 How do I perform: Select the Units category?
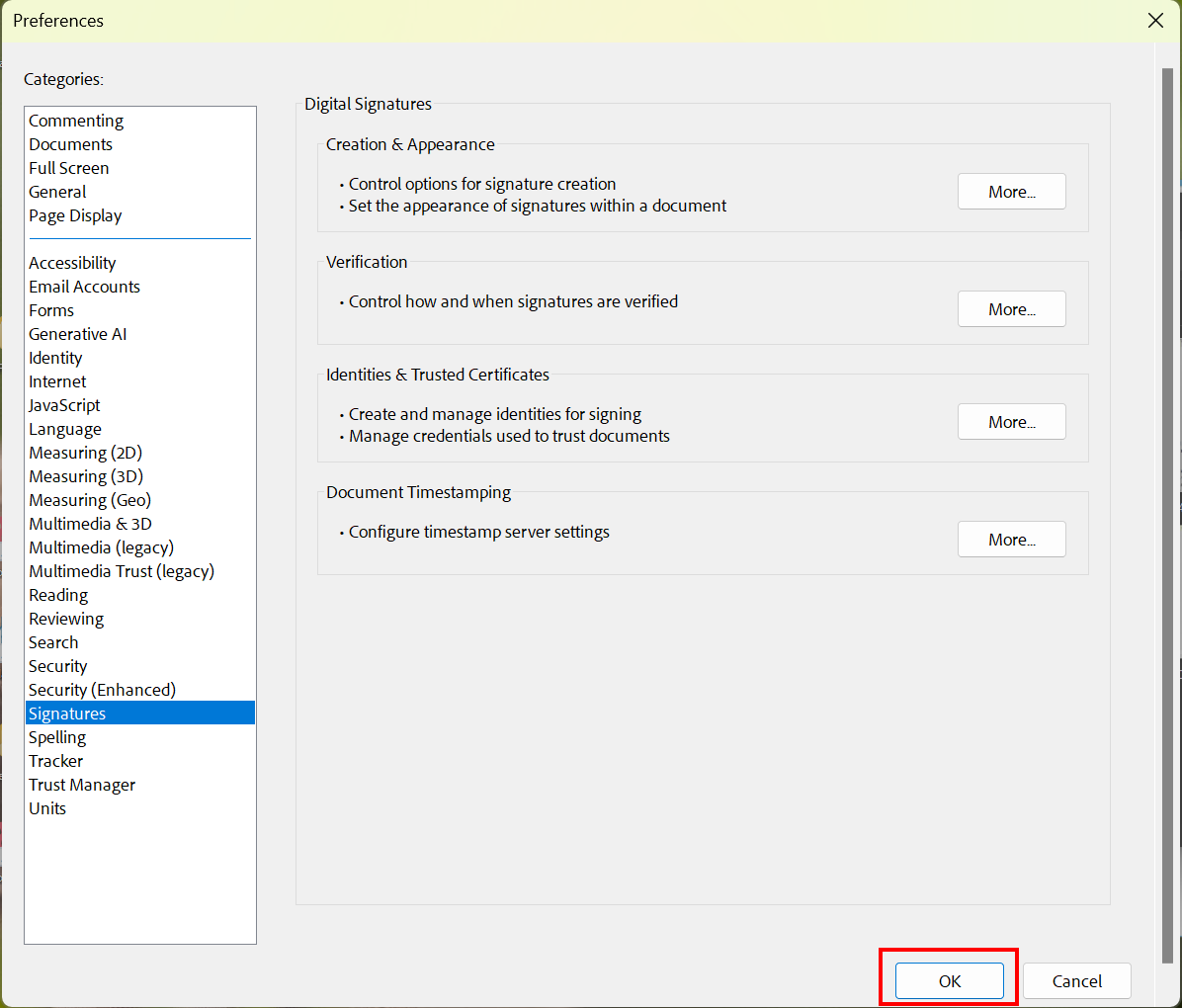click(x=47, y=808)
